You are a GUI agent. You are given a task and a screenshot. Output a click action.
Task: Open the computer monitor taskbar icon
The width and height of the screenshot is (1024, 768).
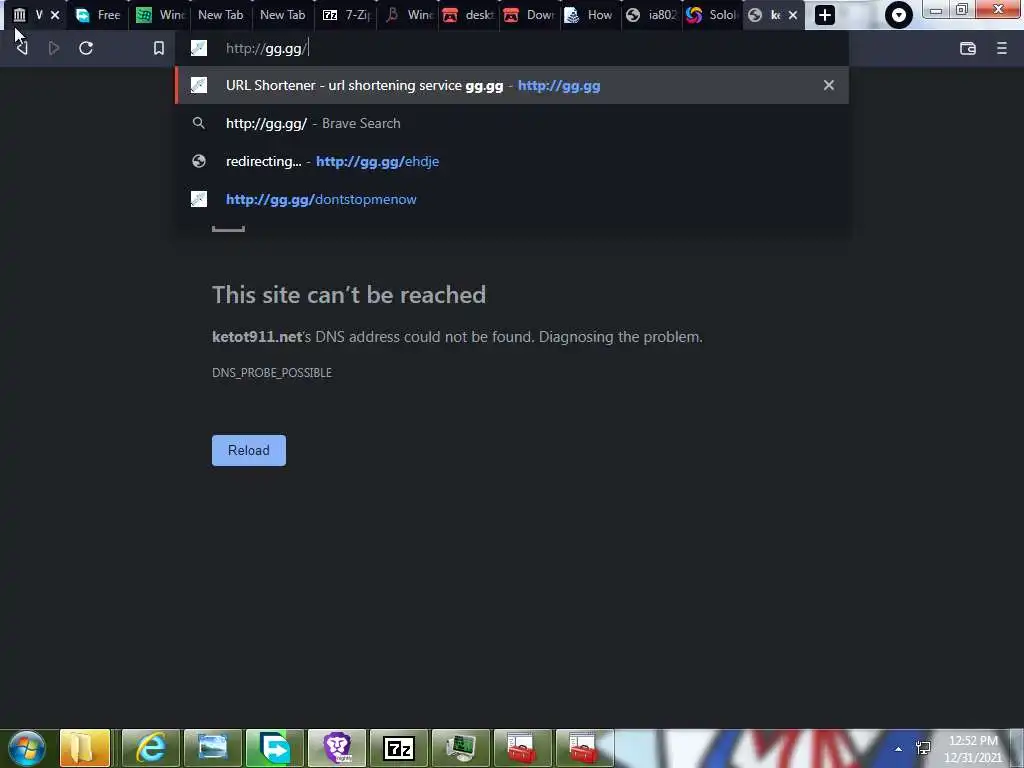pos(461,748)
